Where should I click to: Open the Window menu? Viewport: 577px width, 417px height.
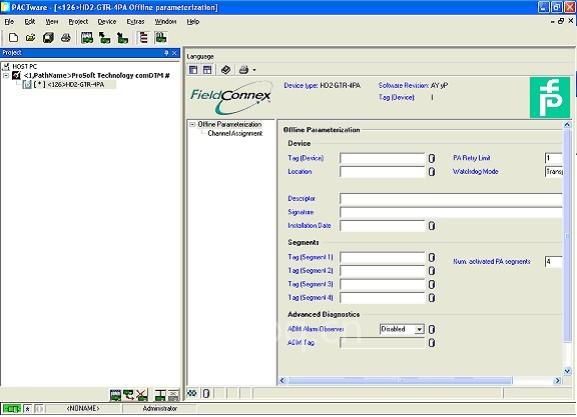point(165,22)
